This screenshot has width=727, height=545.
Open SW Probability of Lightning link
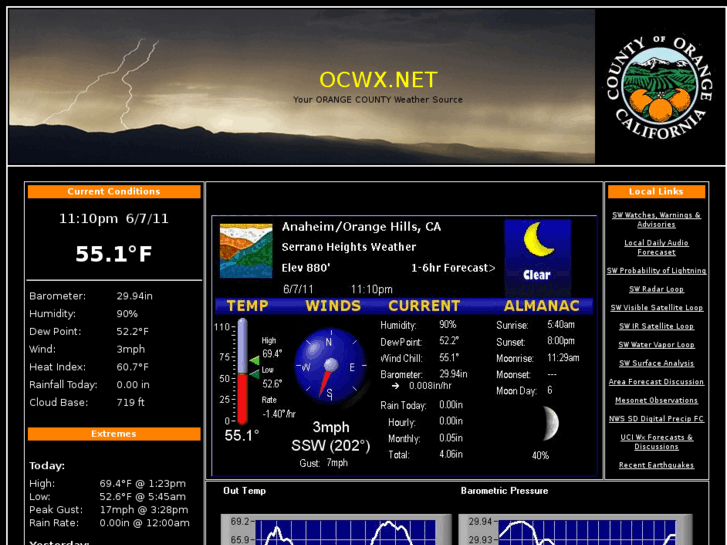point(656,270)
